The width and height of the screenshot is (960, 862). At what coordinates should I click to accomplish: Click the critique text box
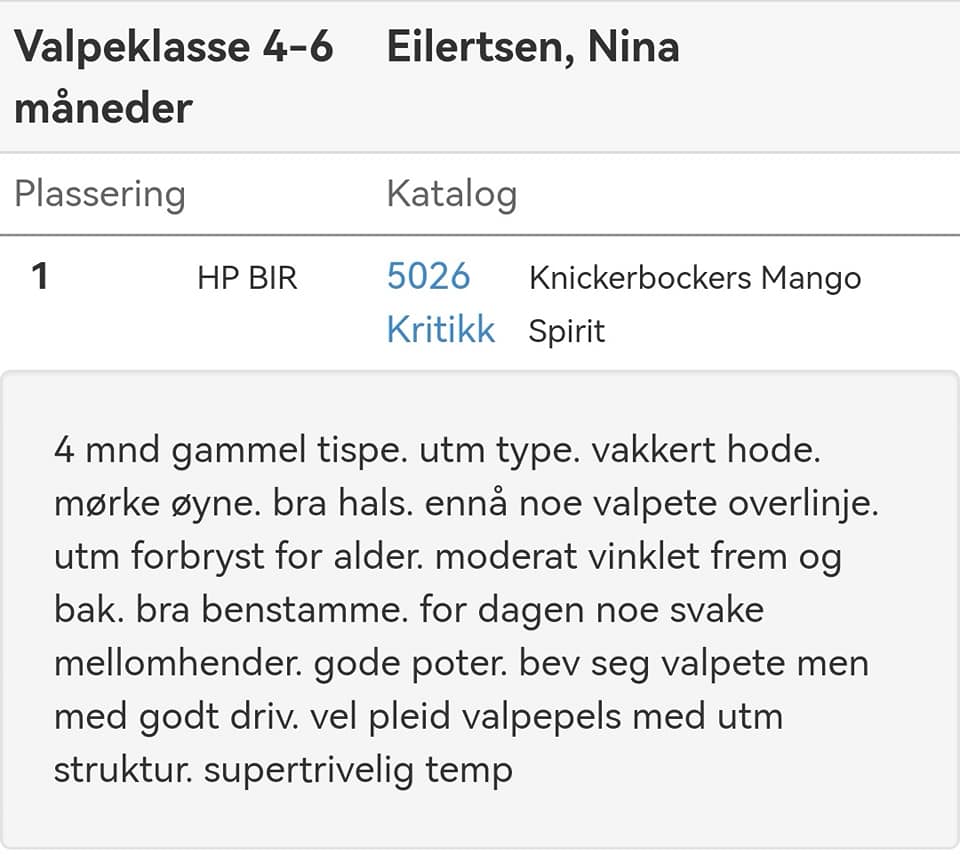pos(480,609)
